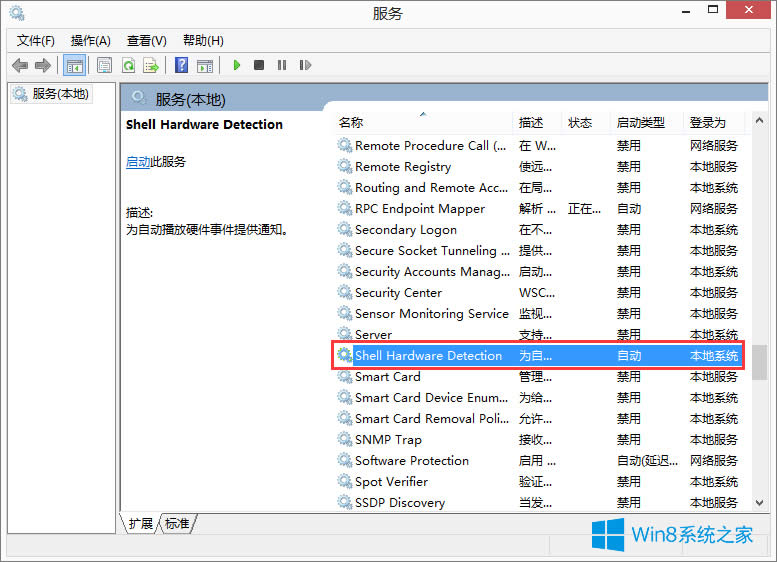Image resolution: width=777 pixels, height=562 pixels.
Task: Click the 启动 link to start the service
Action: [138, 162]
